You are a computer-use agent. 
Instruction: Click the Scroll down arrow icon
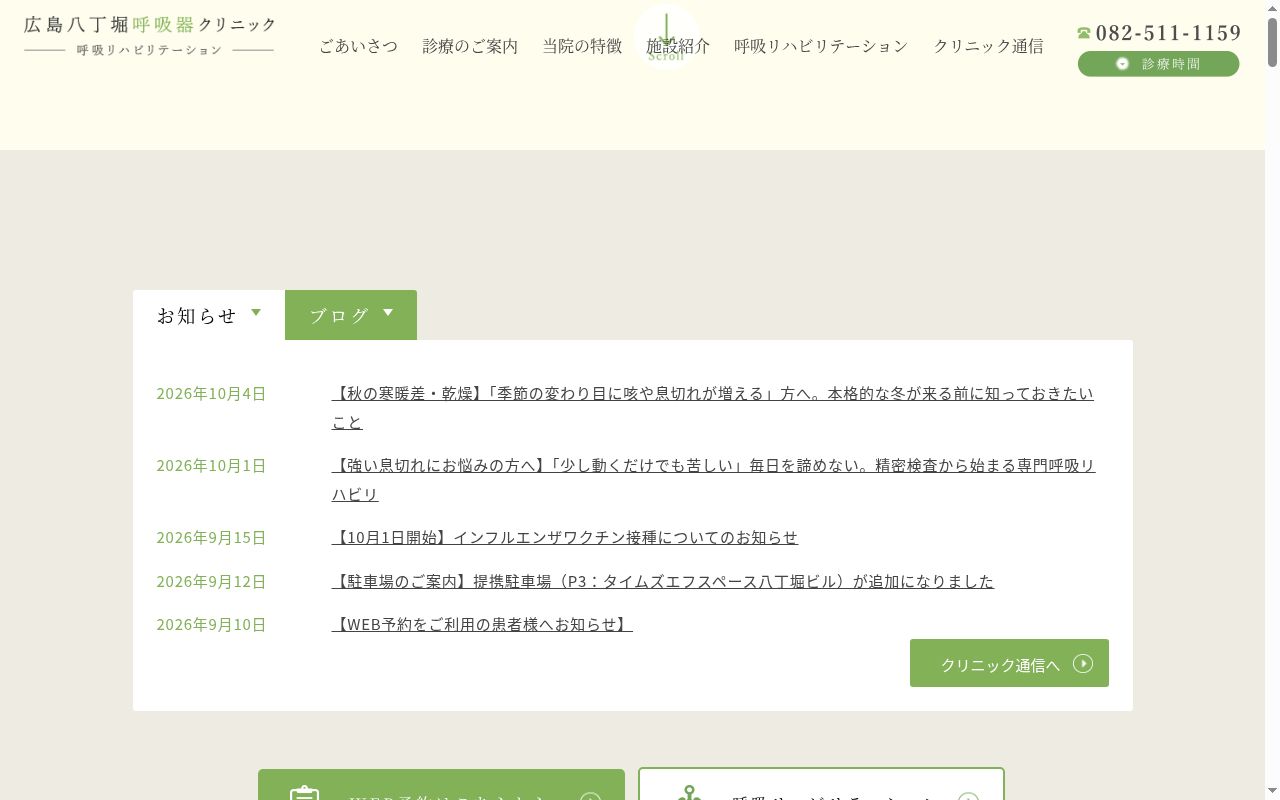(666, 37)
